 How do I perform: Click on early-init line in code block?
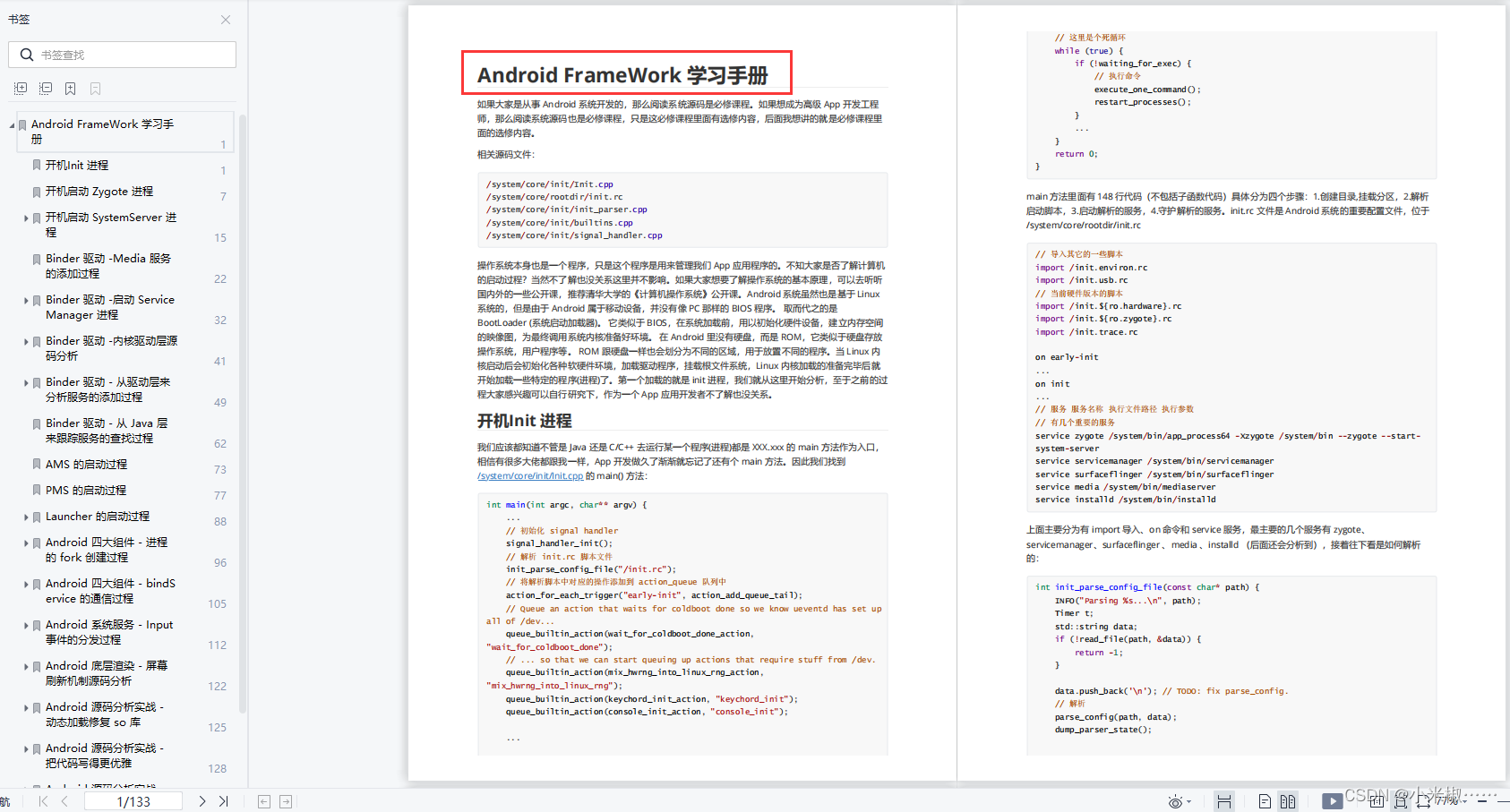click(x=1067, y=357)
